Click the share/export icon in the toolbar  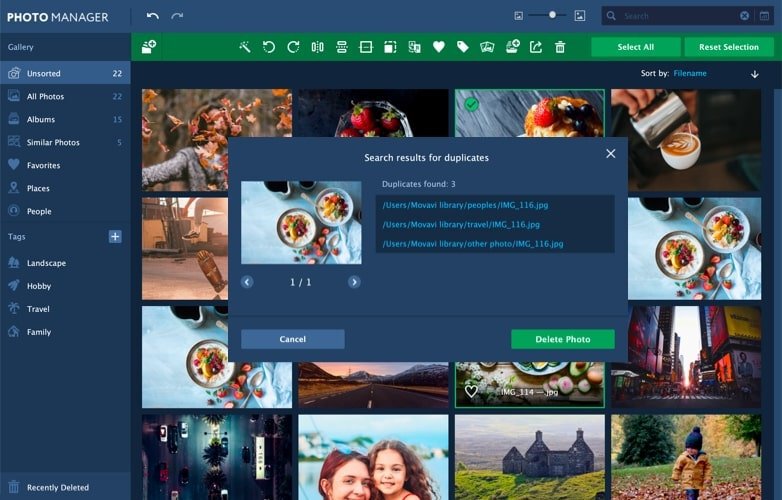pyautogui.click(x=536, y=47)
